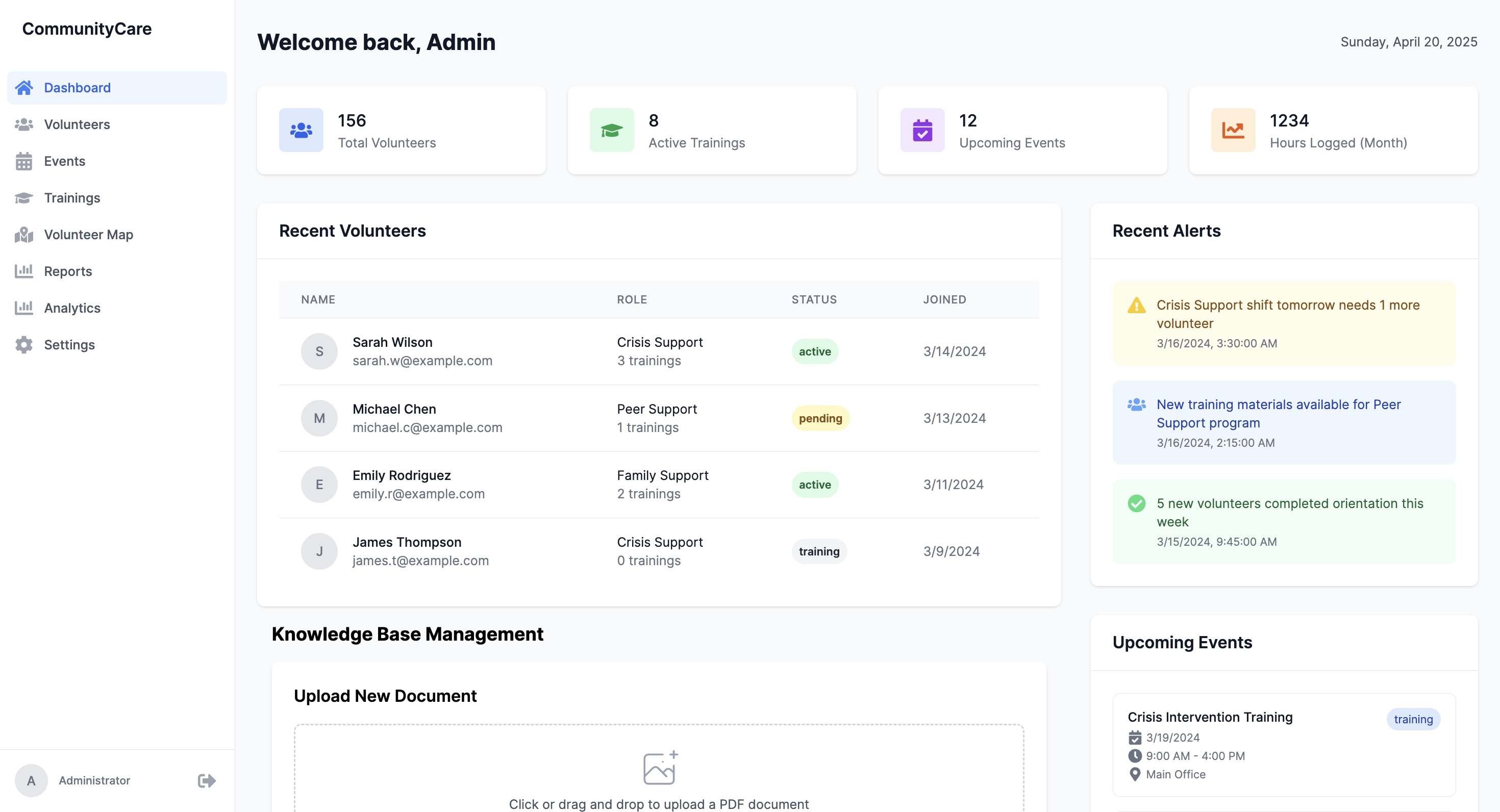Click the image upload icon in dropzone
The height and width of the screenshot is (812, 1500).
point(660,768)
